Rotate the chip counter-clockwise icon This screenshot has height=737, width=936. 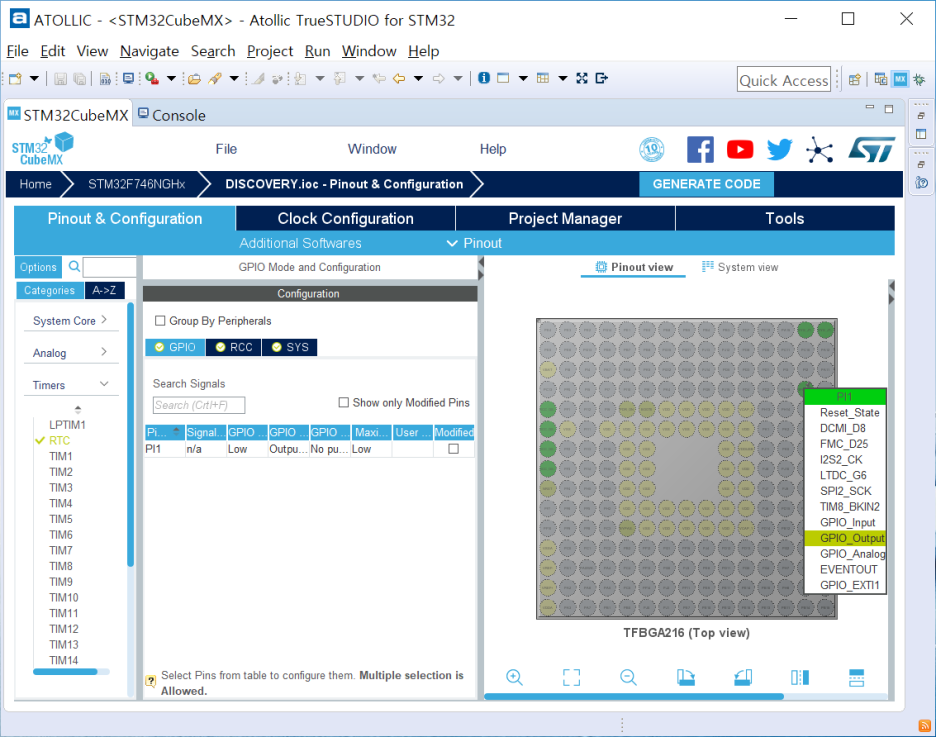click(743, 677)
